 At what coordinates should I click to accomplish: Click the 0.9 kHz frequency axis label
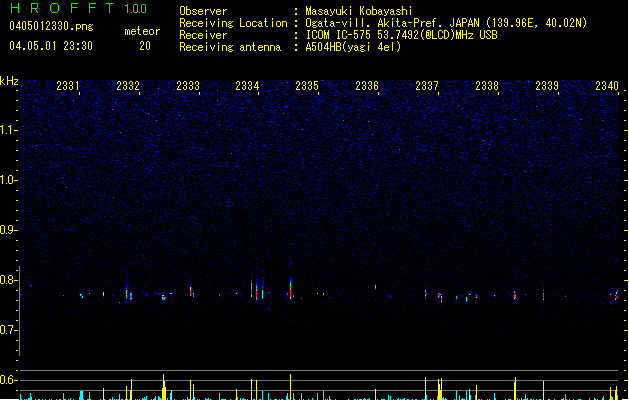(x=8, y=230)
